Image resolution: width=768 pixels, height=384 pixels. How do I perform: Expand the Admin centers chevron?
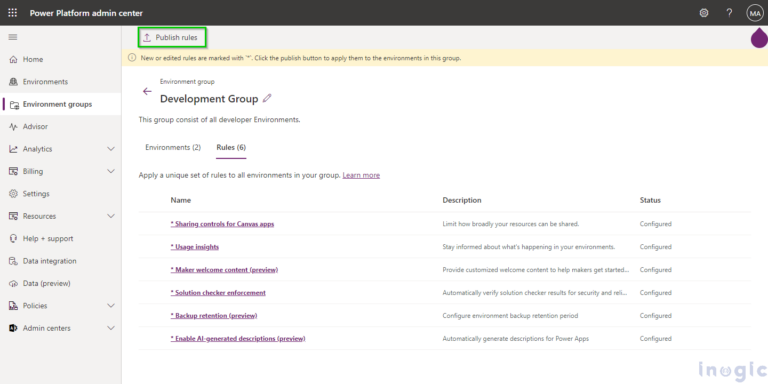[111, 328]
